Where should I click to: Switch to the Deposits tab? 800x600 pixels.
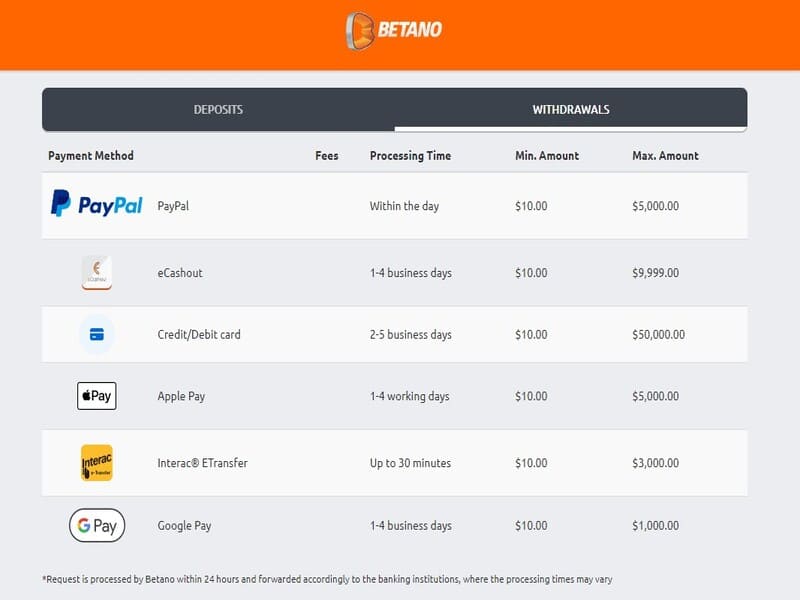[218, 110]
